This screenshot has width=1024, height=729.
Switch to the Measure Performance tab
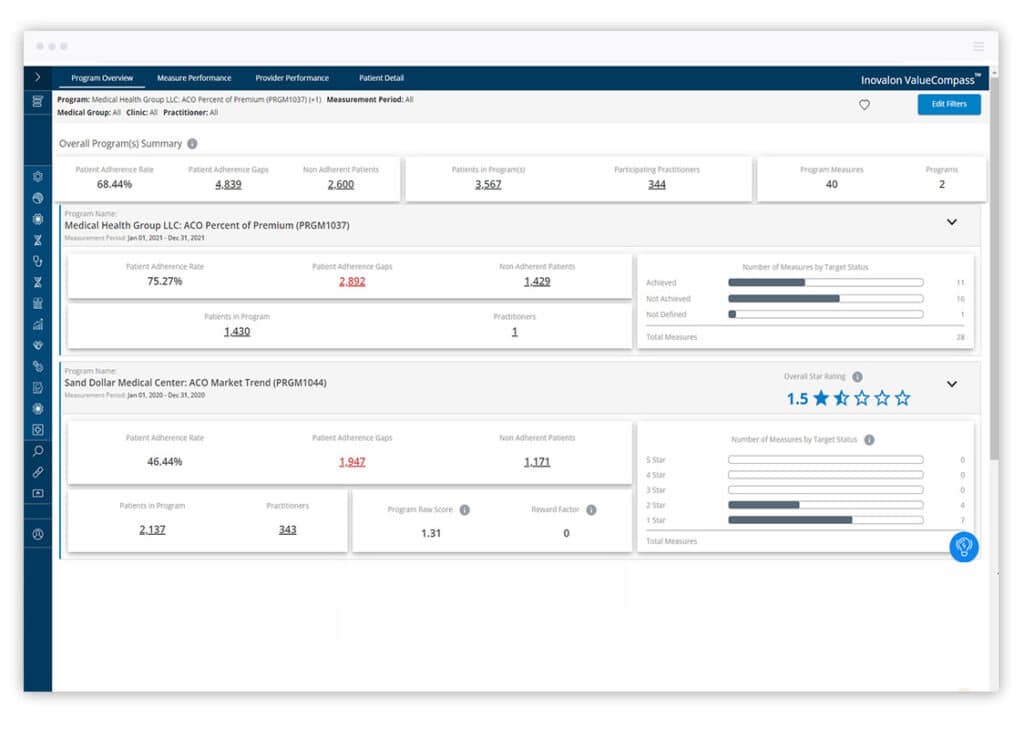194,78
